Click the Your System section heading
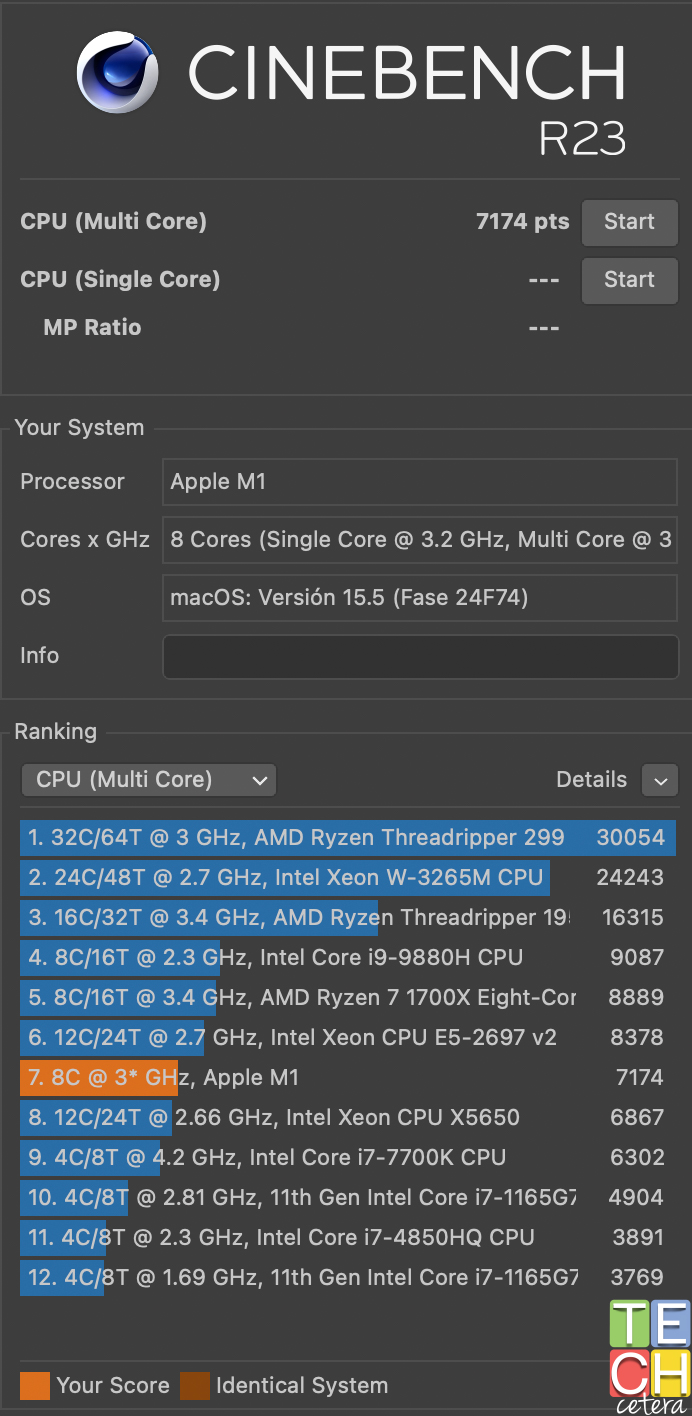Image resolution: width=692 pixels, height=1416 pixels. [x=79, y=428]
